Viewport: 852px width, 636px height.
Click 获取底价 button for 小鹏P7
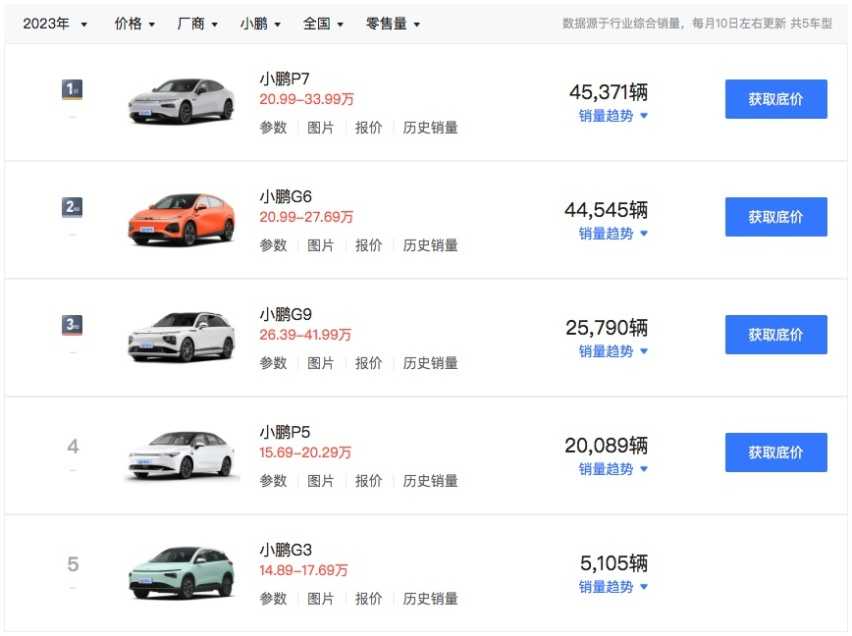point(776,99)
